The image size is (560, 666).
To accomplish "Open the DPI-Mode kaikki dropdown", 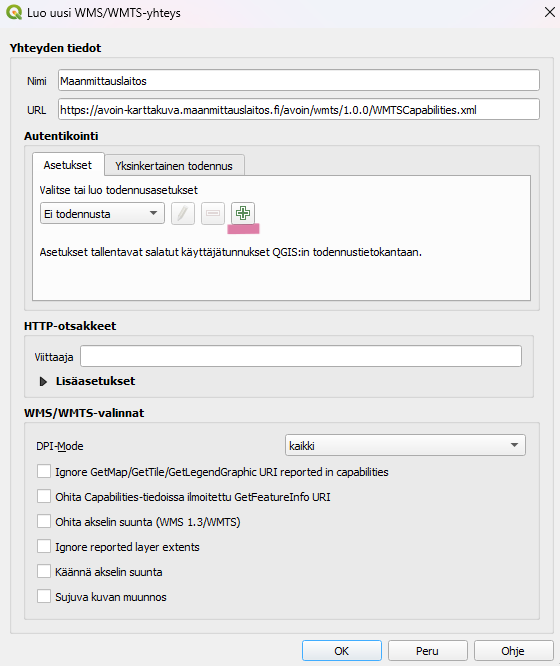I will click(x=405, y=445).
